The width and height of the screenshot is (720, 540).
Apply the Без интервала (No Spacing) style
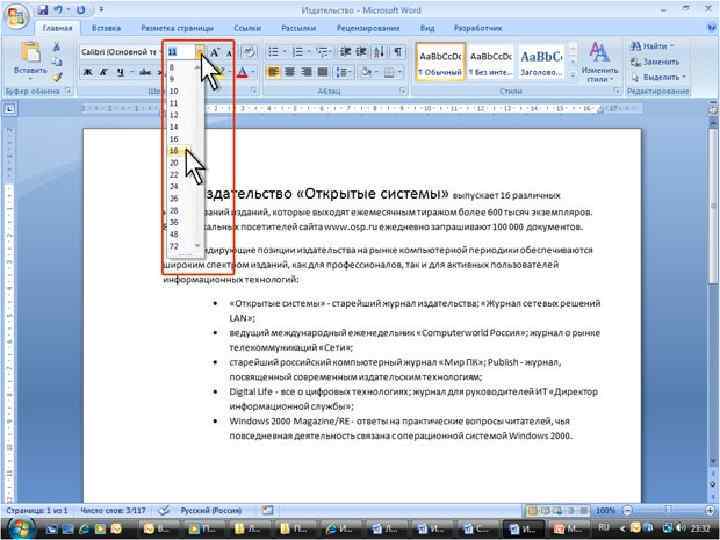click(490, 62)
